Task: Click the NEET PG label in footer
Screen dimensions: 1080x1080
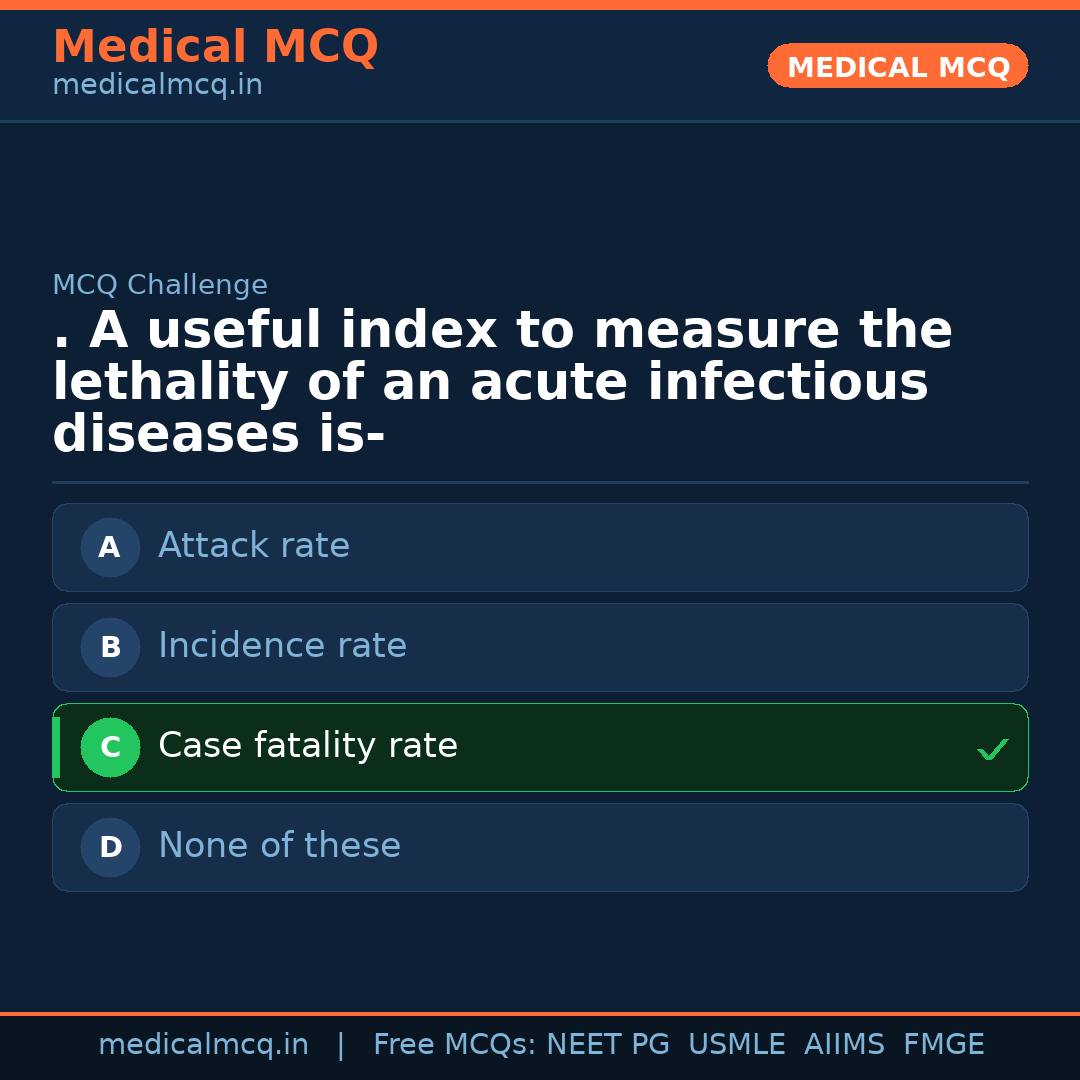Action: (607, 1043)
